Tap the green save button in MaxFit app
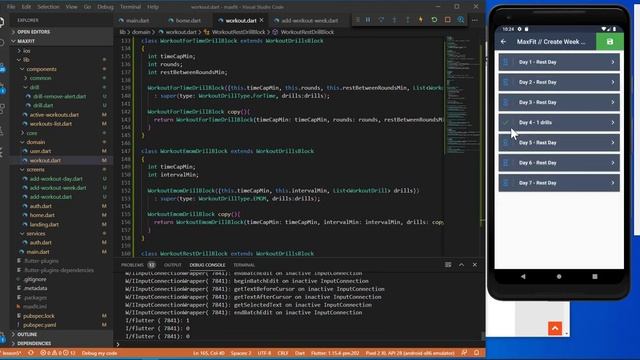The width and height of the screenshot is (640, 360). [x=610, y=42]
